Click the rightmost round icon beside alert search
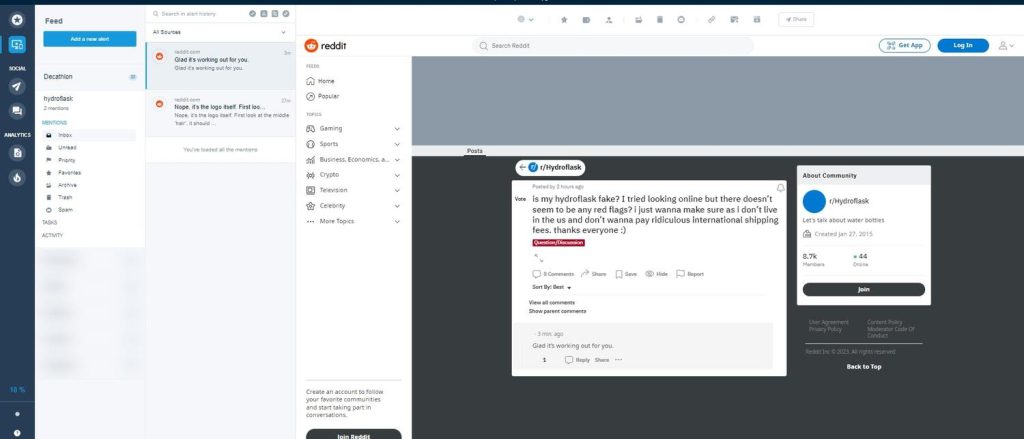The width and height of the screenshot is (1024, 439). (x=285, y=14)
